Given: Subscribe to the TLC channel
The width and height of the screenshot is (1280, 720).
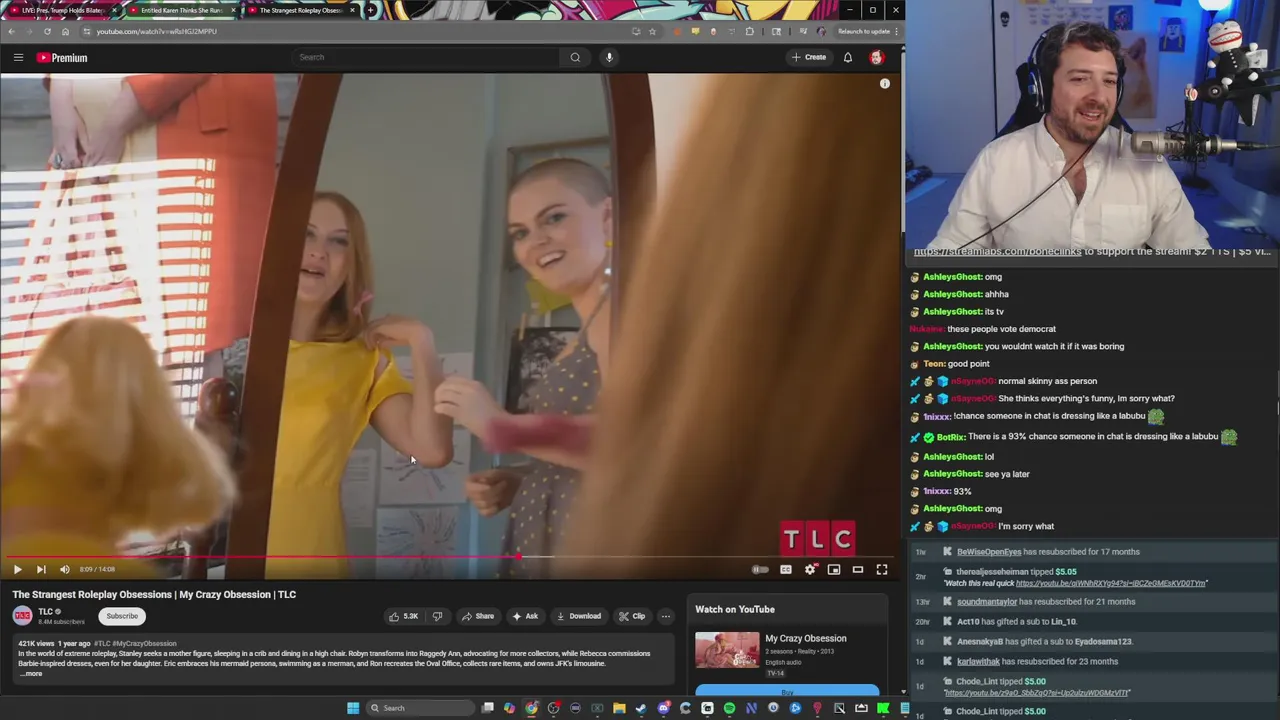Looking at the screenshot, I should [x=122, y=616].
